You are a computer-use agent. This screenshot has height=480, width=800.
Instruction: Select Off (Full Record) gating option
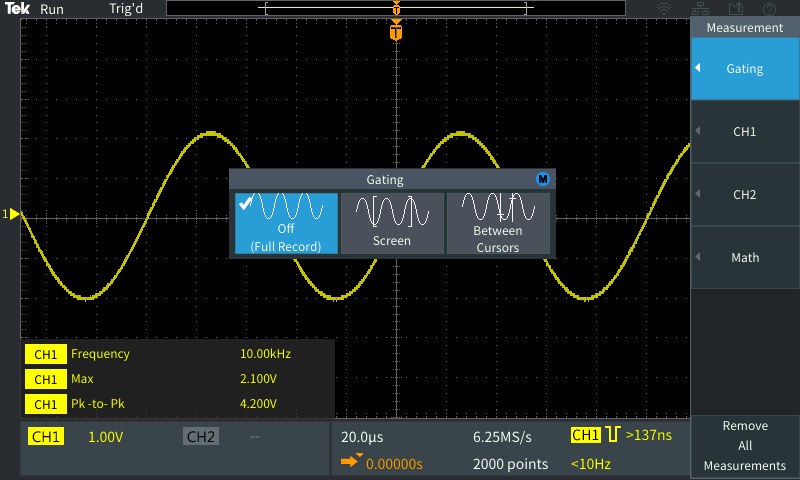tap(286, 223)
